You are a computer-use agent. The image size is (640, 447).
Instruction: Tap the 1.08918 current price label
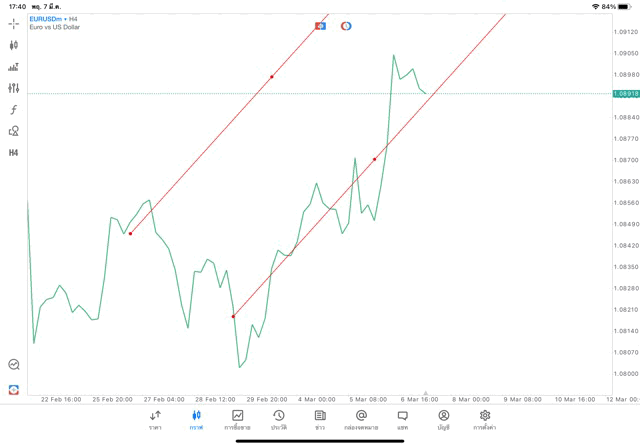626,94
